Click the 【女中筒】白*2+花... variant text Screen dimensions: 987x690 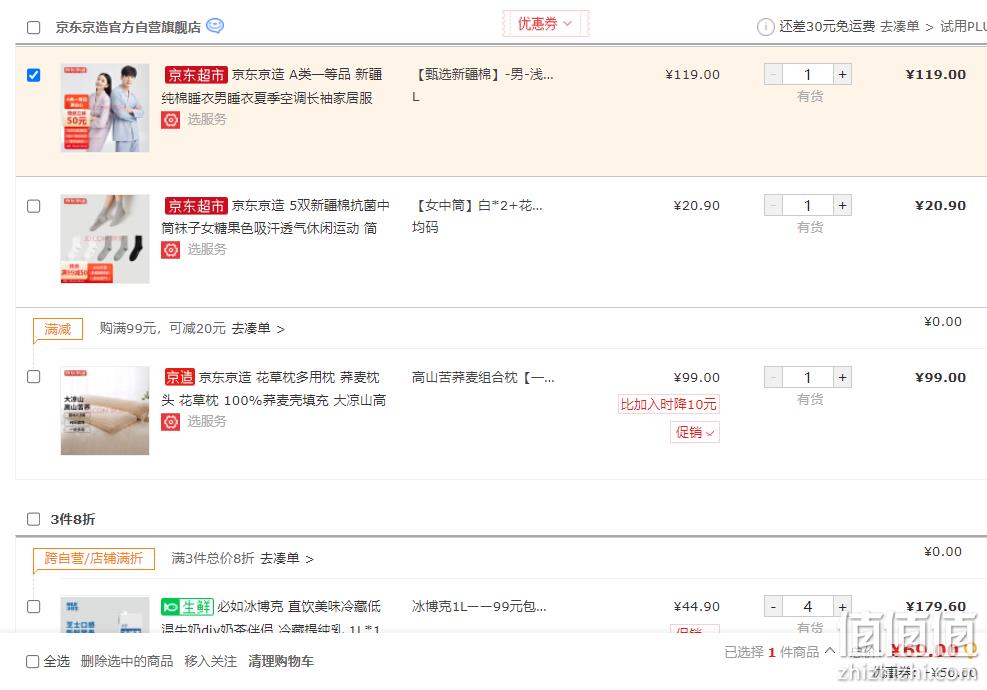click(477, 206)
